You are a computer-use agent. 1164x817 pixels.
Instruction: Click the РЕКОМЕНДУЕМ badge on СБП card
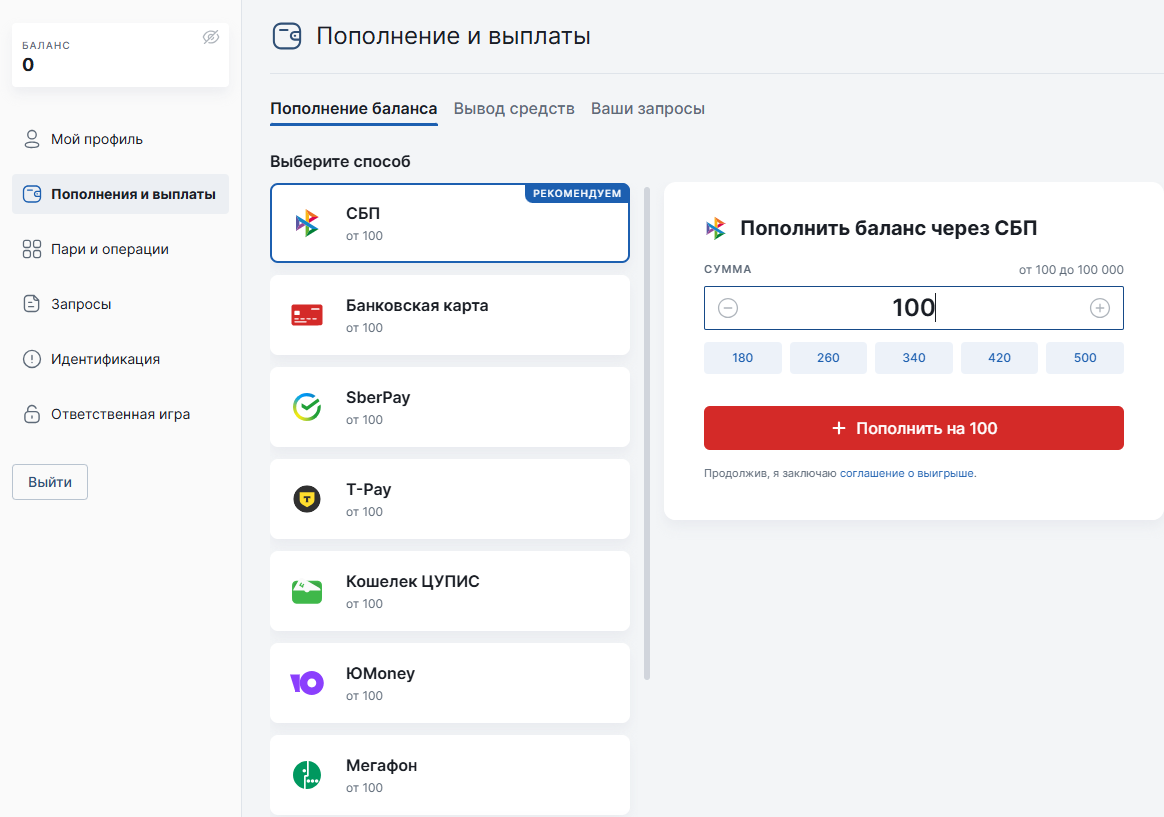[577, 193]
